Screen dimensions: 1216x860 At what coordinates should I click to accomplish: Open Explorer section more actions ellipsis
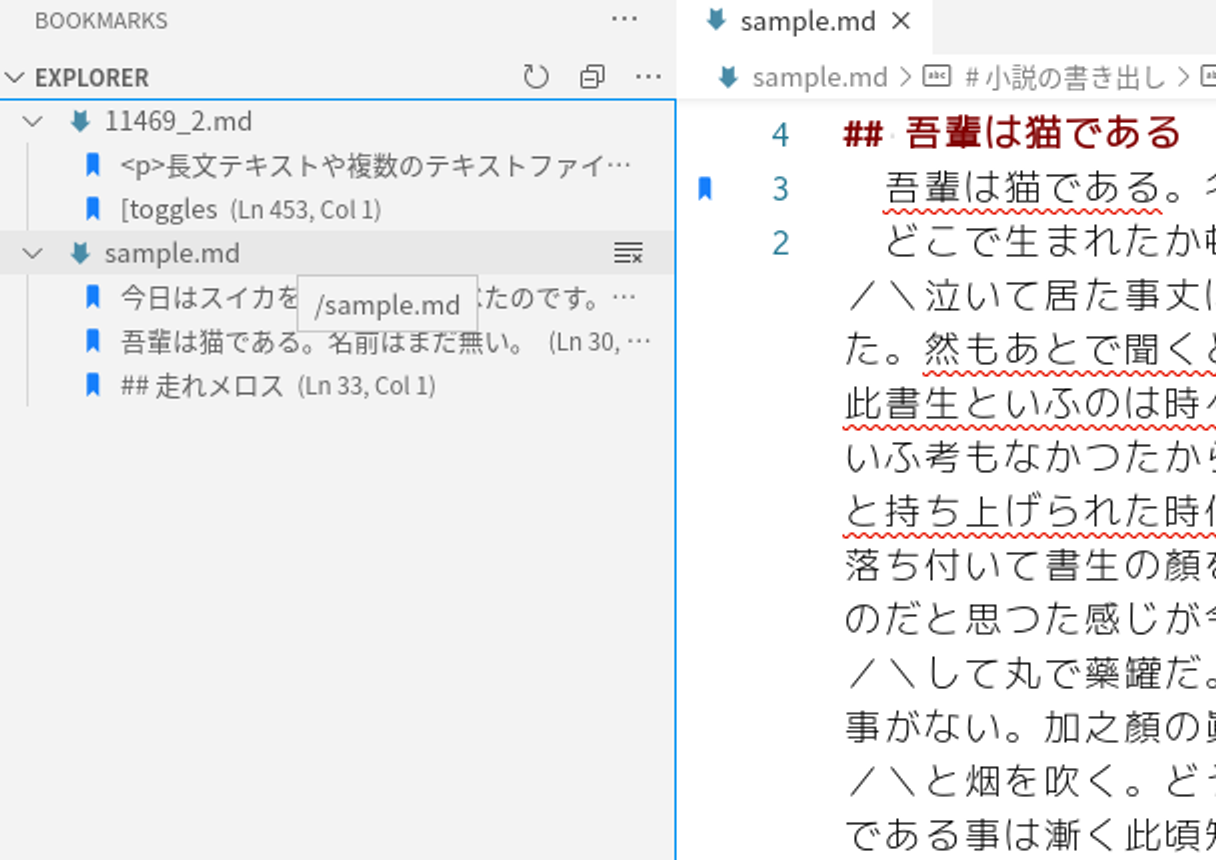(648, 77)
